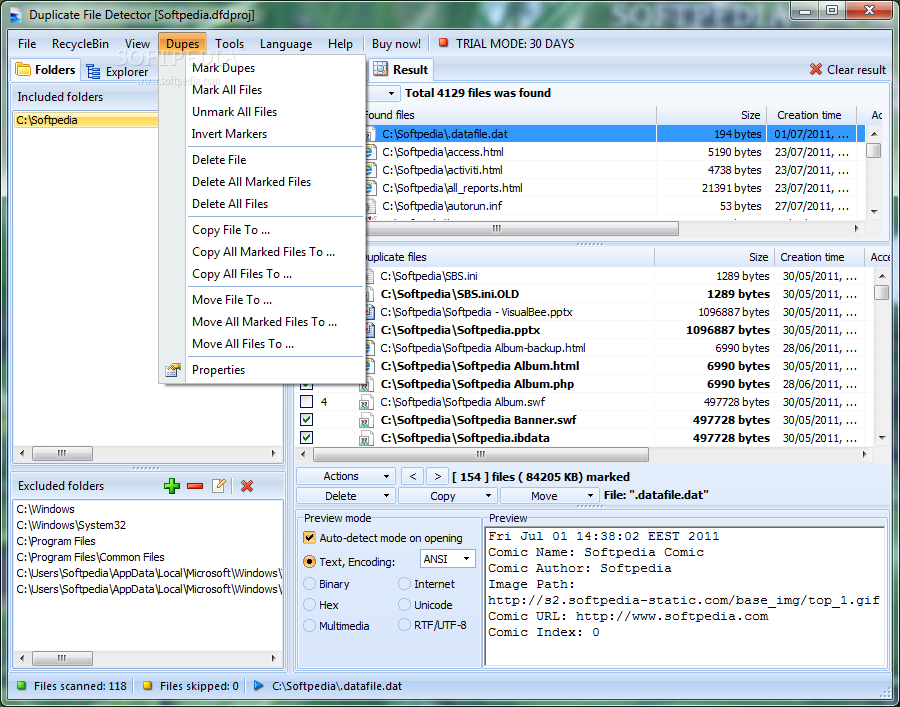Screen dimensions: 900x707
Task: Uncheck the Softpedia Banner.swf checkbox
Action: coord(307,419)
